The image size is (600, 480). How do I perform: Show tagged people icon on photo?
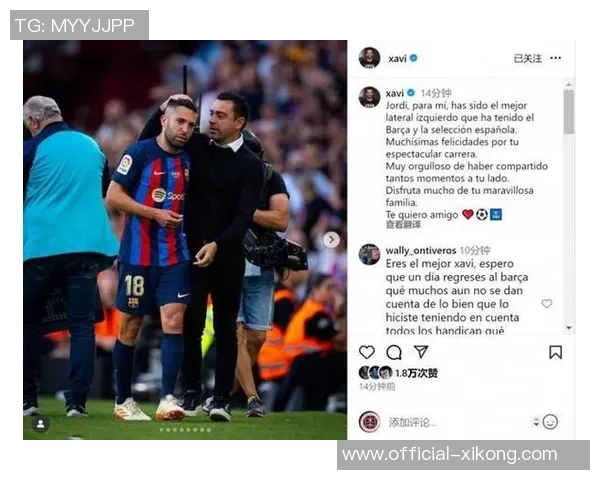[x=41, y=424]
